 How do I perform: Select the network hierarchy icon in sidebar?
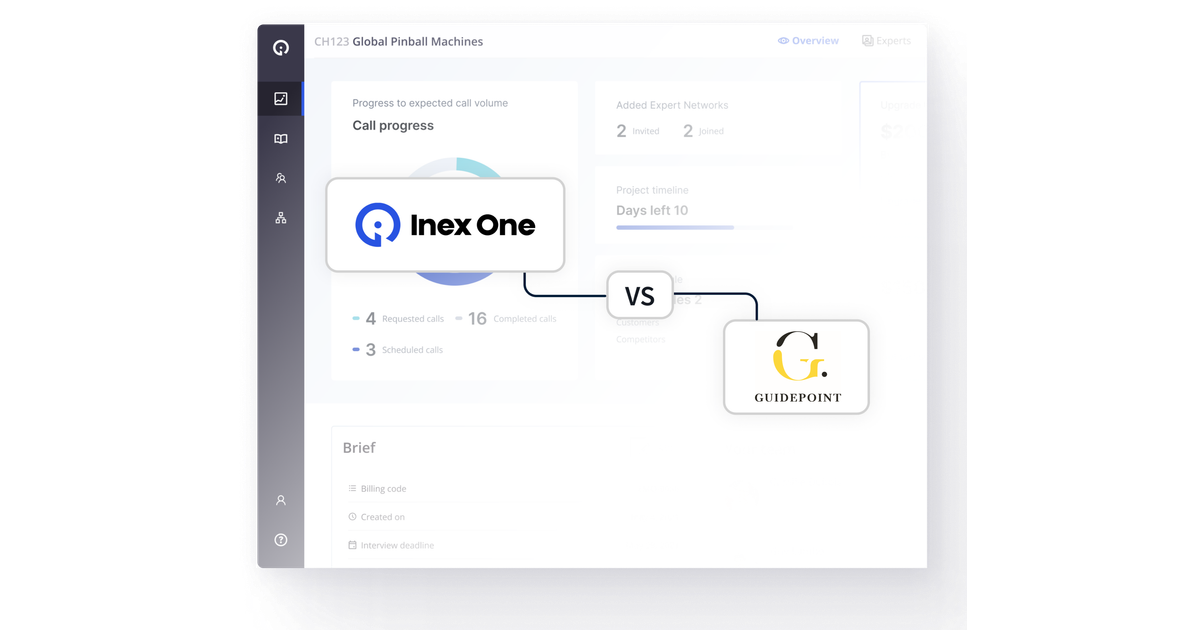point(281,217)
